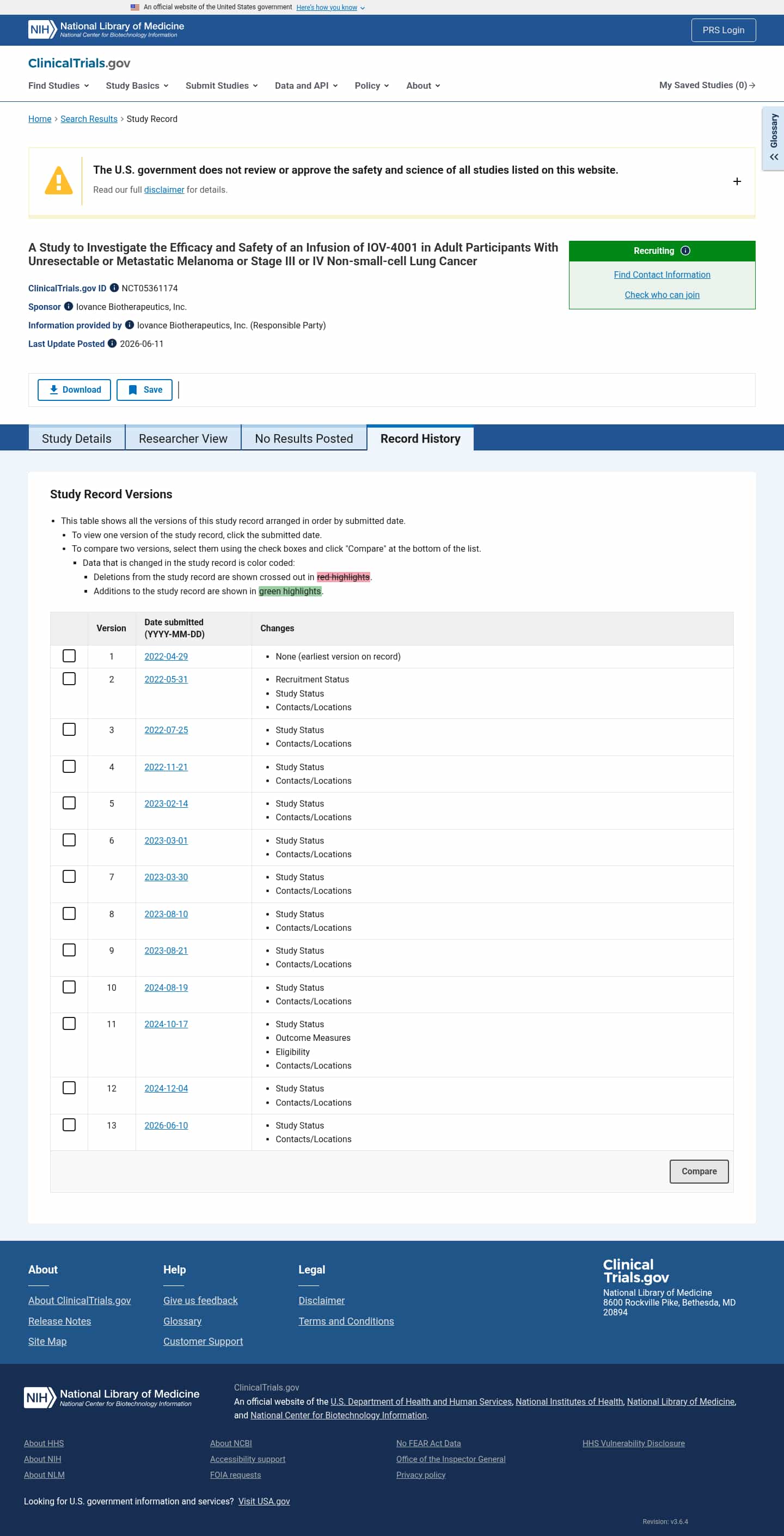Check the box for version 6
The height and width of the screenshot is (1536, 784).
[x=69, y=840]
